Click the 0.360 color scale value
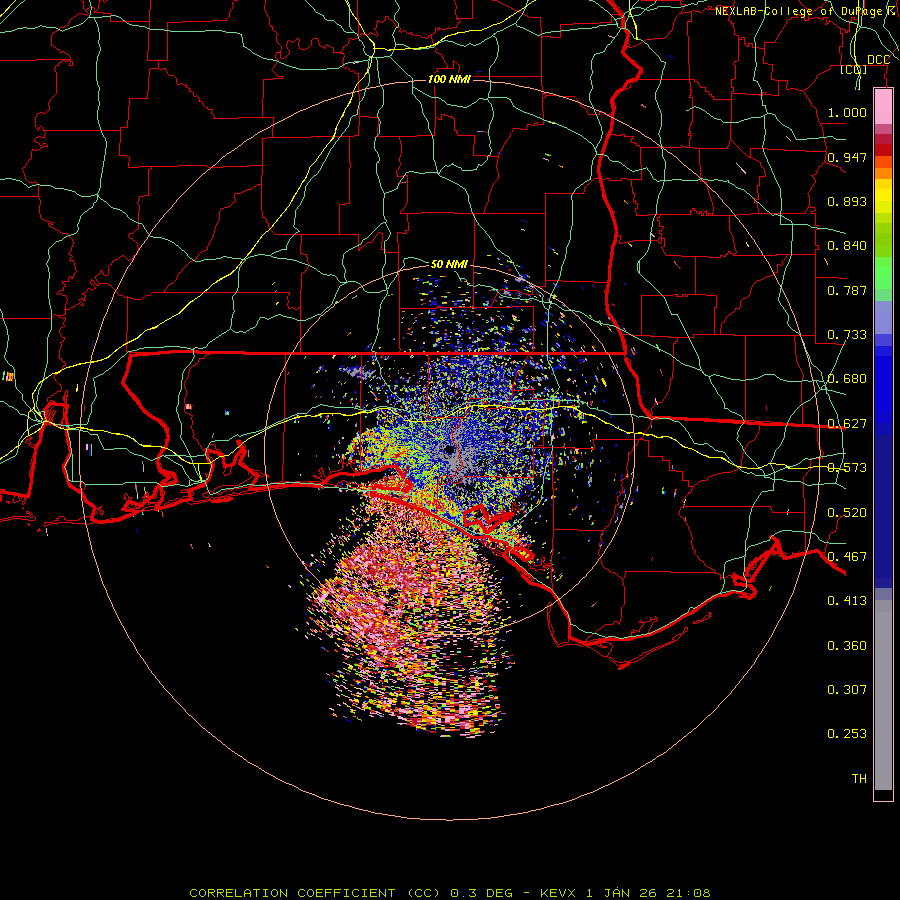 [847, 646]
